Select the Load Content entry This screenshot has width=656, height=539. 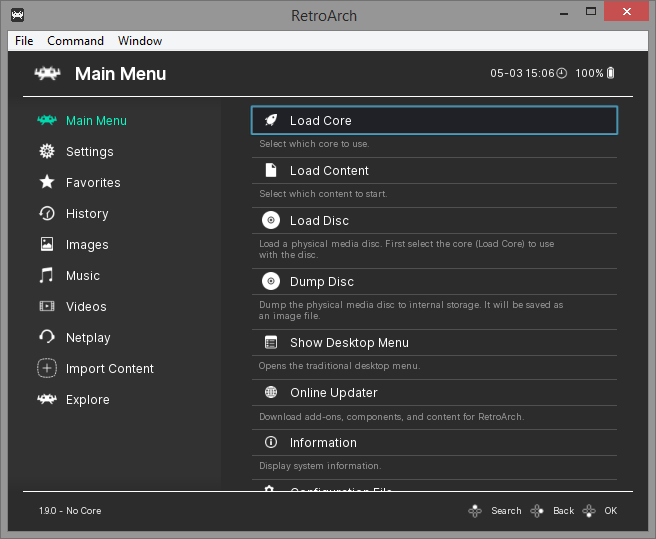pyautogui.click(x=434, y=170)
